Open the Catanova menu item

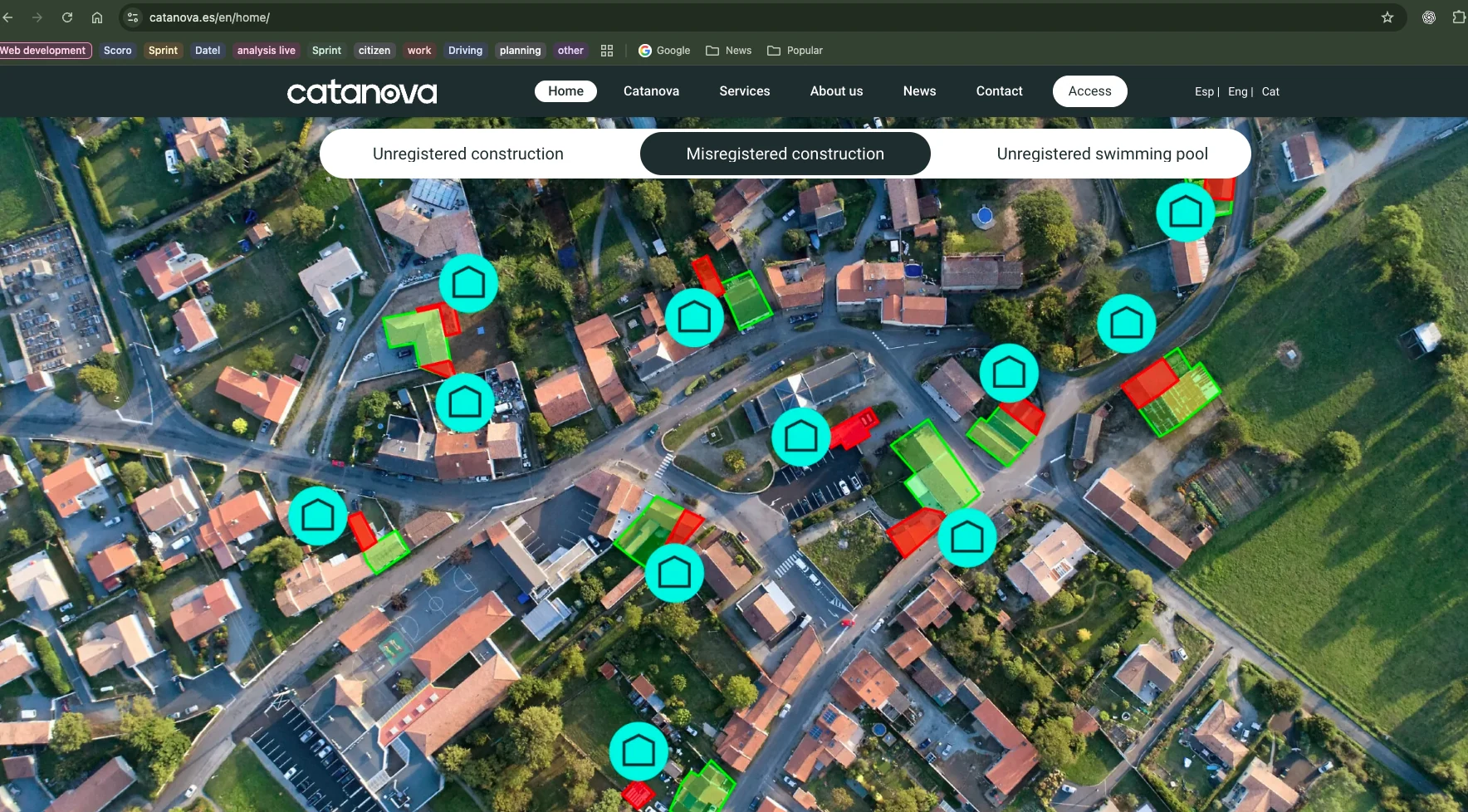tap(651, 91)
